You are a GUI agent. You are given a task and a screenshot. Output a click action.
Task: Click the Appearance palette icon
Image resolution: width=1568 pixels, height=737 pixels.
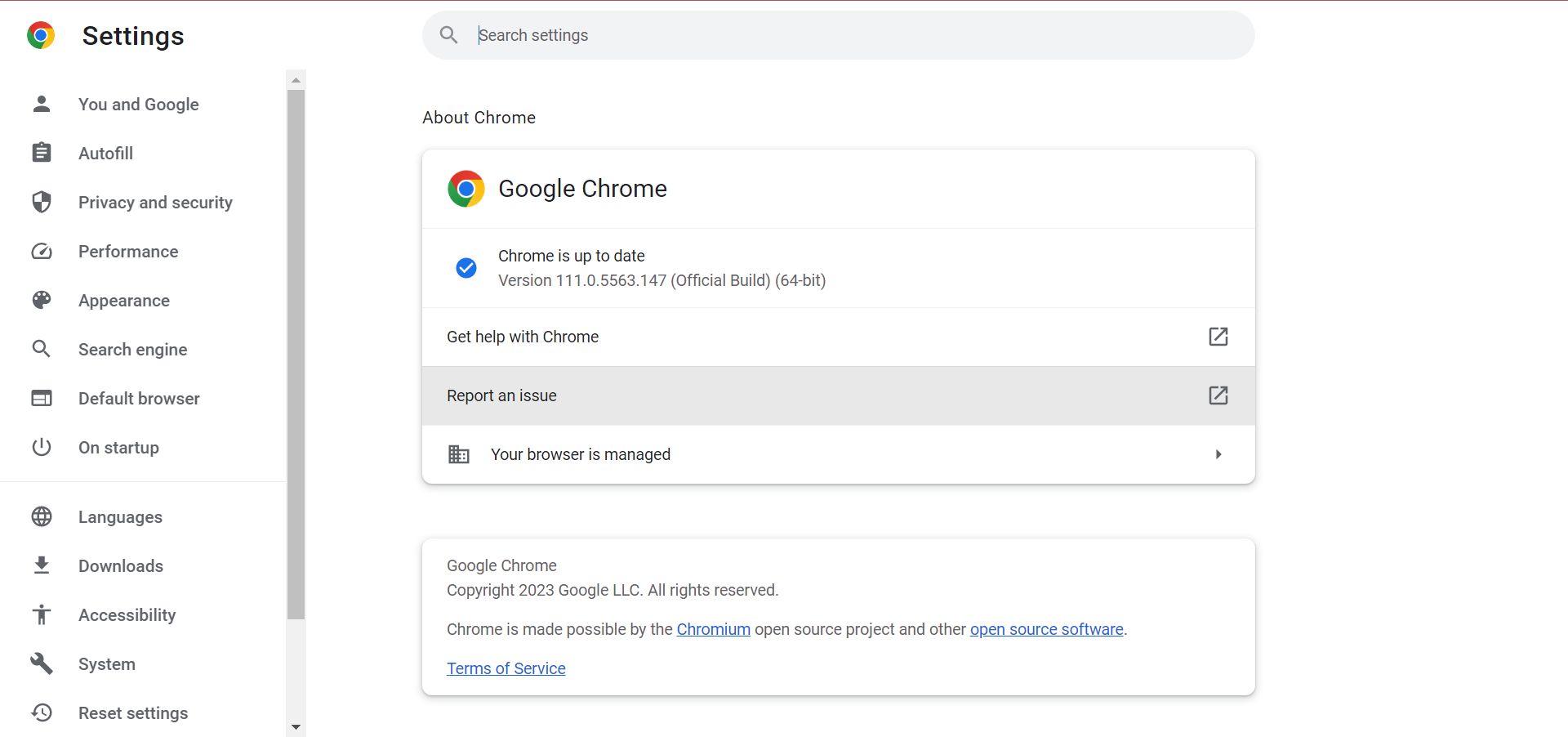(x=42, y=300)
